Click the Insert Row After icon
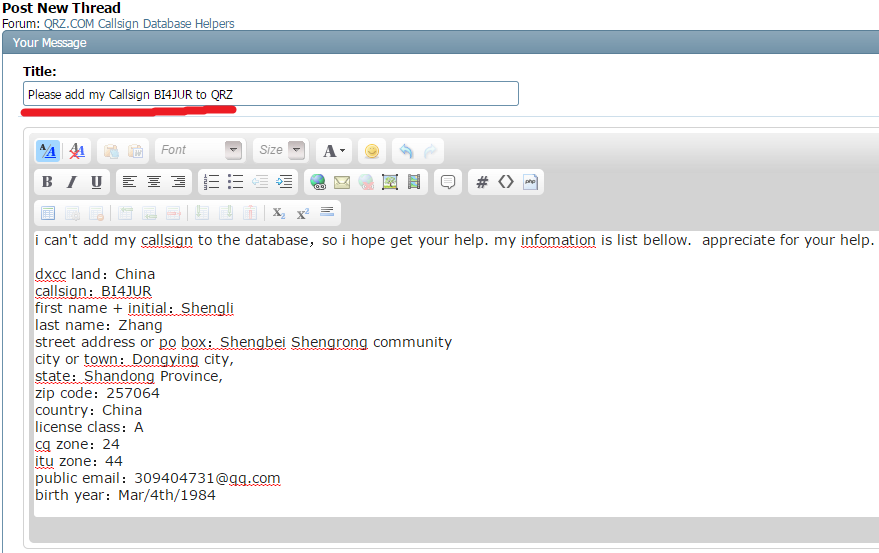Image resolution: width=879 pixels, height=553 pixels. tap(149, 213)
